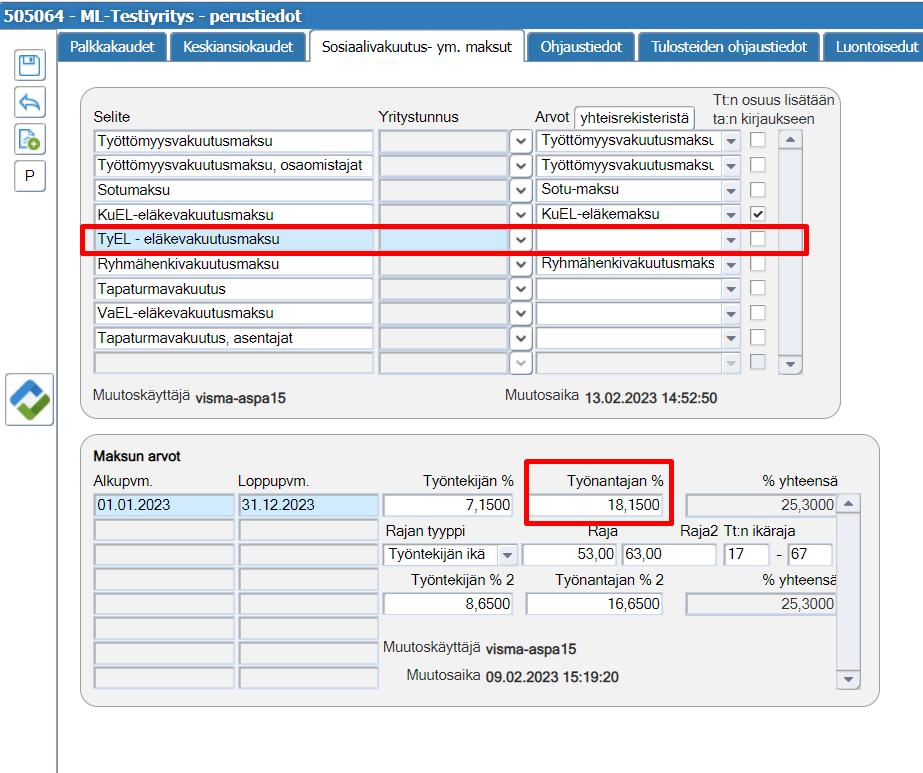The image size is (923, 773).
Task: Click the new document icon
Action: tap(29, 140)
